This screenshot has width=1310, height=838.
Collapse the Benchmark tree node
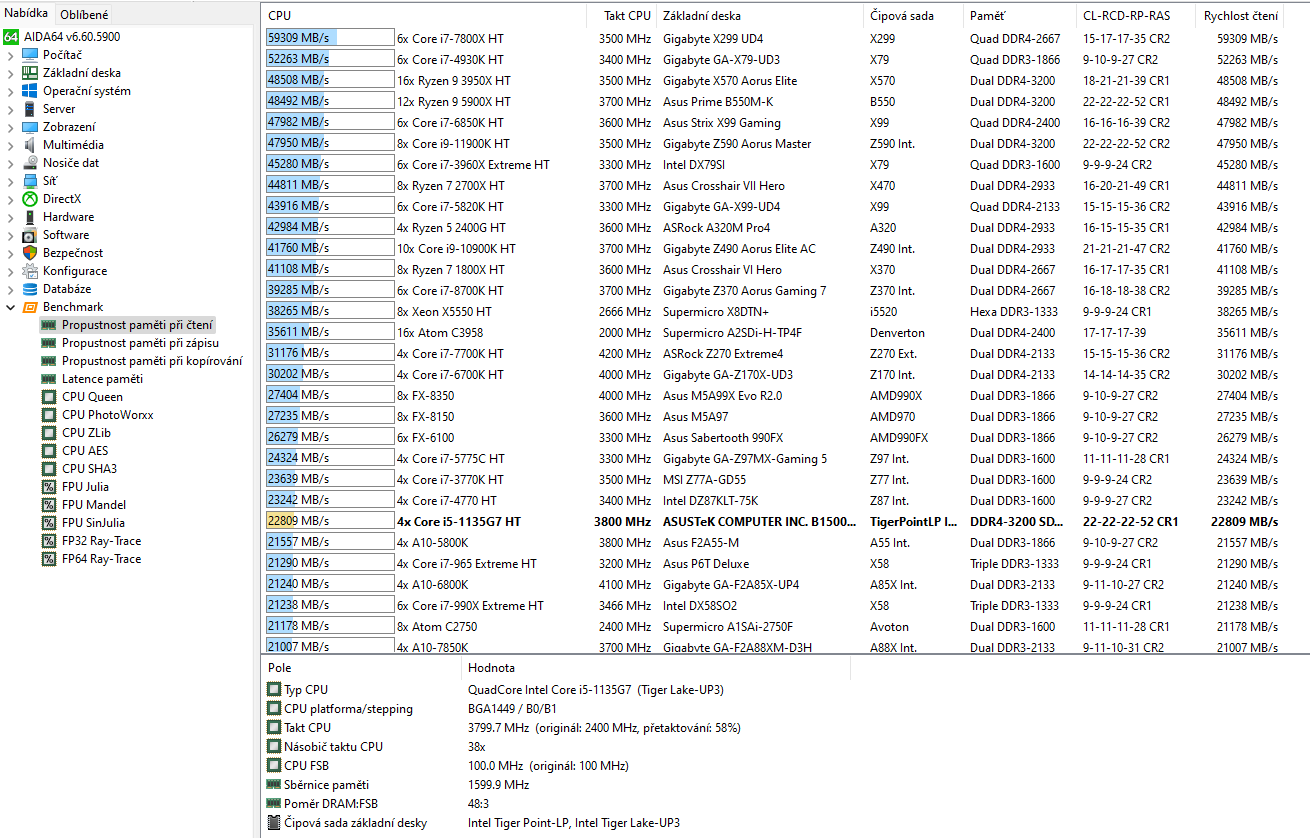11,306
